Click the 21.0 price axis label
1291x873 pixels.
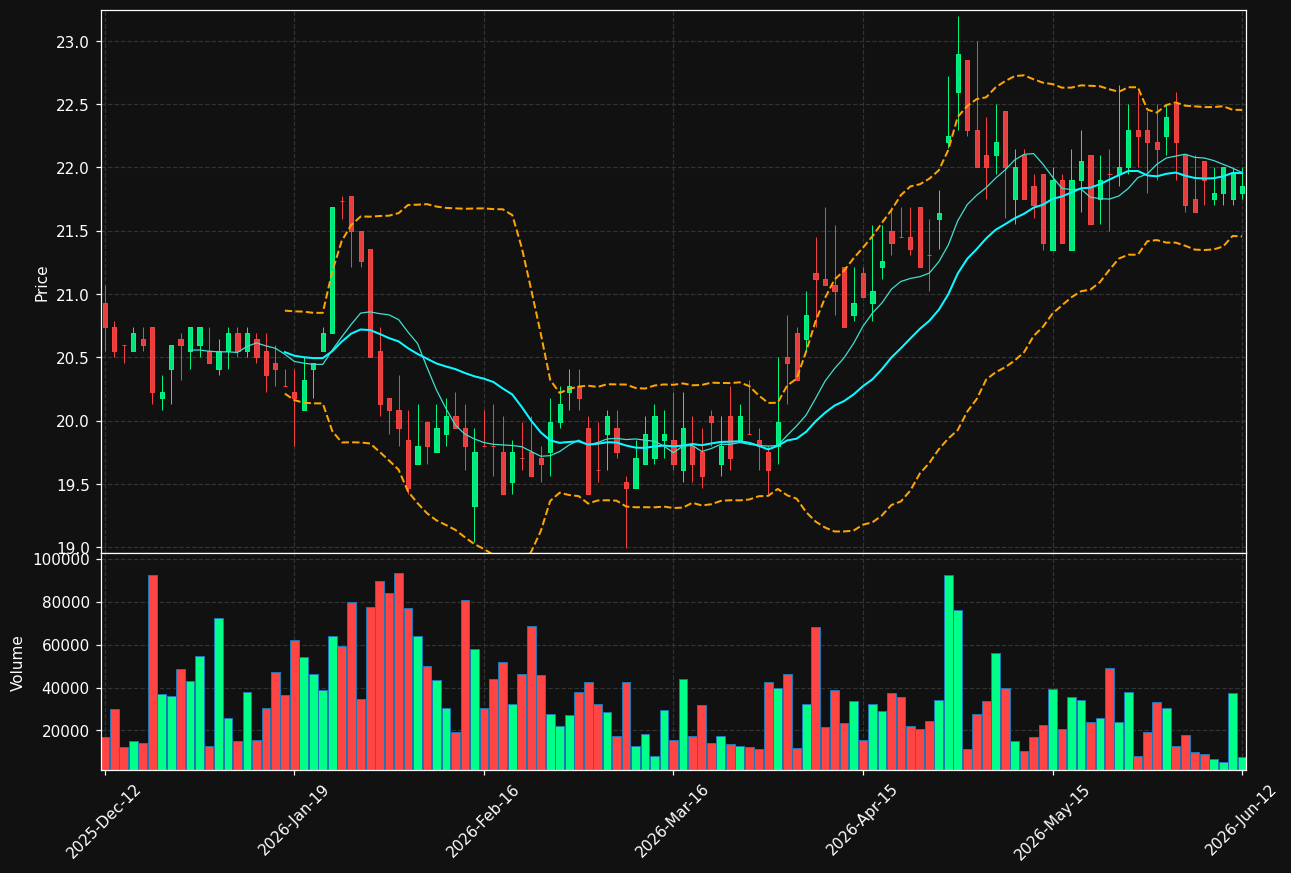74,295
